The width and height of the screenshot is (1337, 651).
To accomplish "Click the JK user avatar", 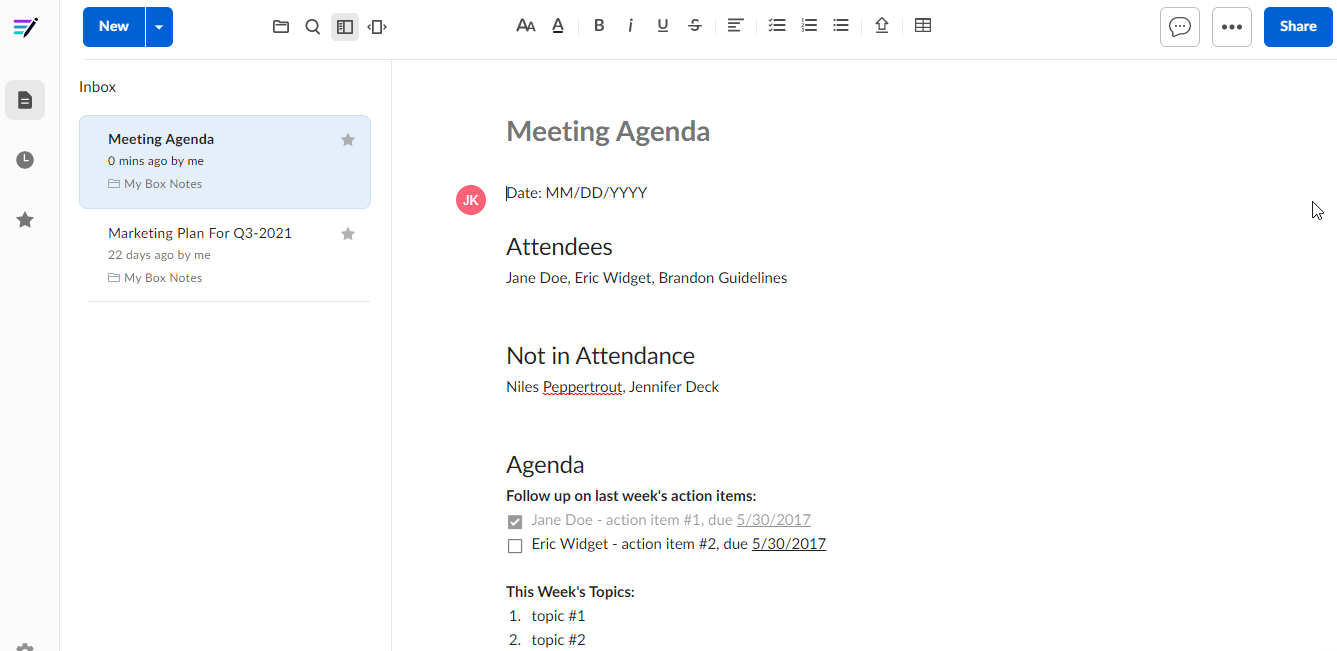I will point(471,200).
